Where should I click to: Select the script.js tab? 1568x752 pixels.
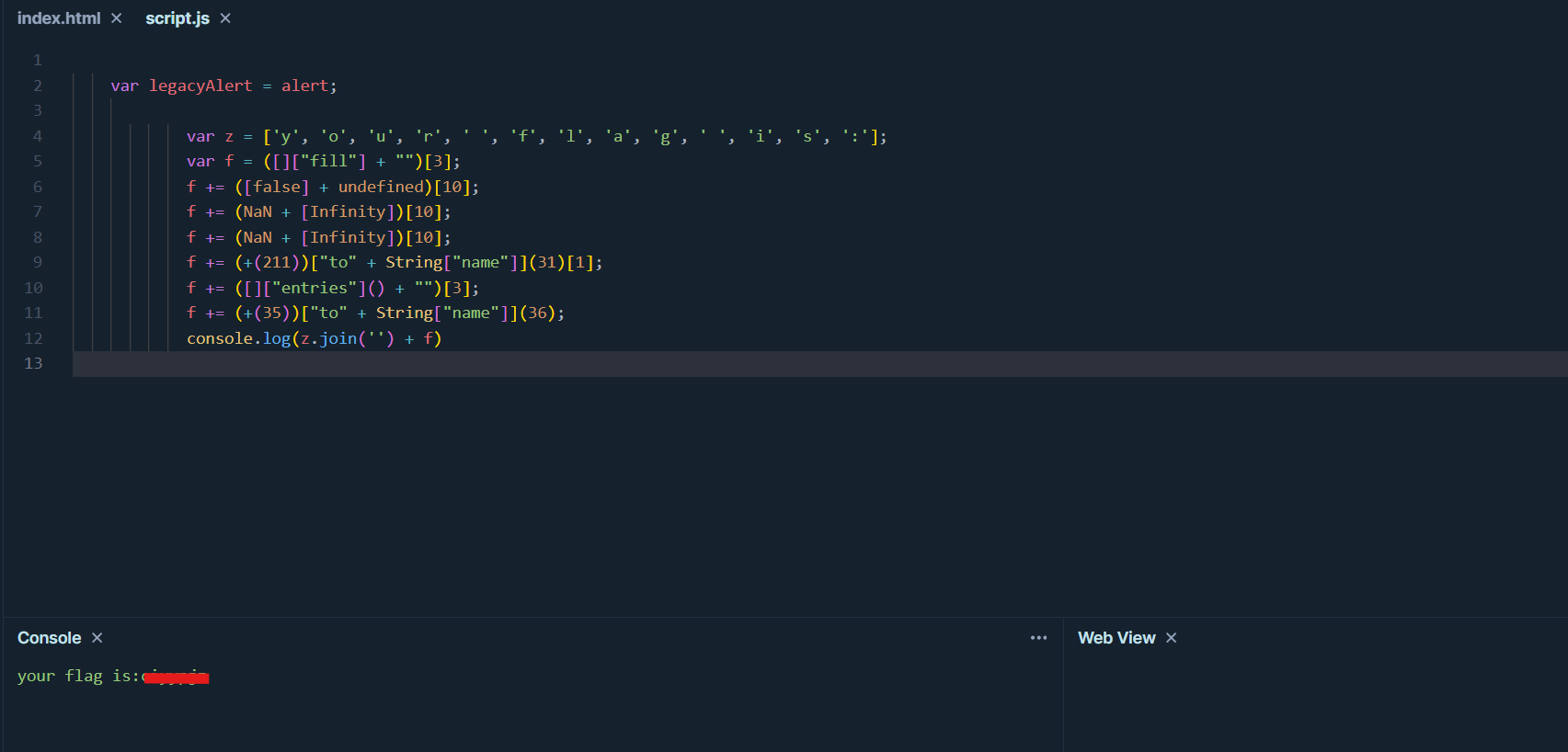click(177, 18)
